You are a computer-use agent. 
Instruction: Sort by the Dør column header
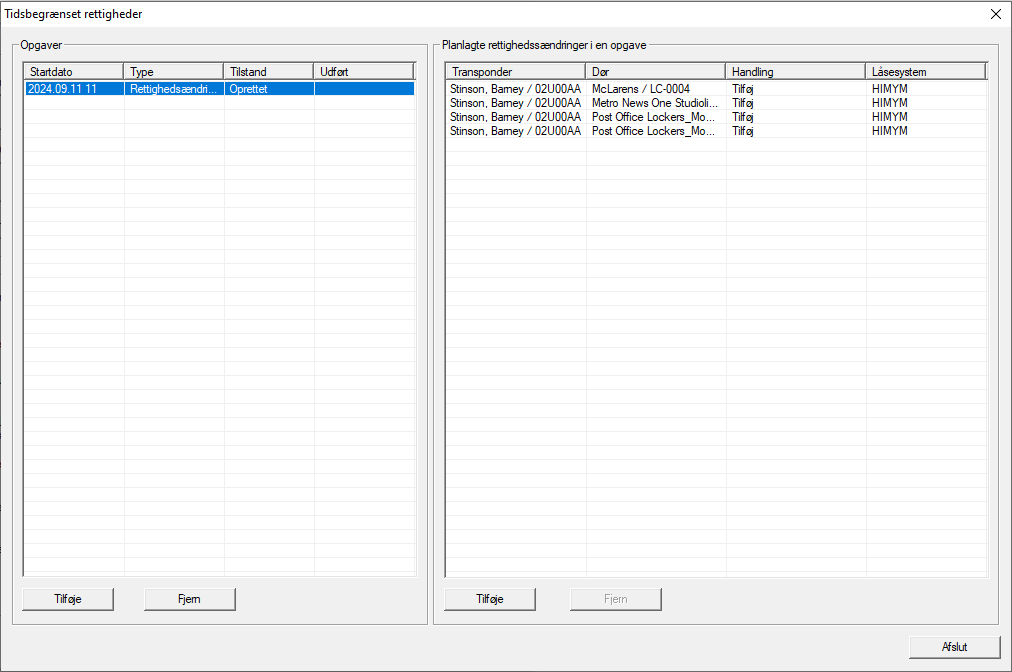pos(655,72)
